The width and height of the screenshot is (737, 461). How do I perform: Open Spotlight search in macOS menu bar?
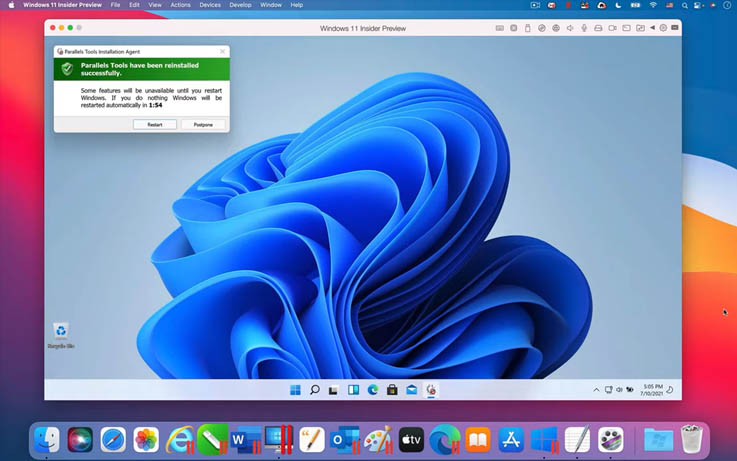[x=685, y=5]
